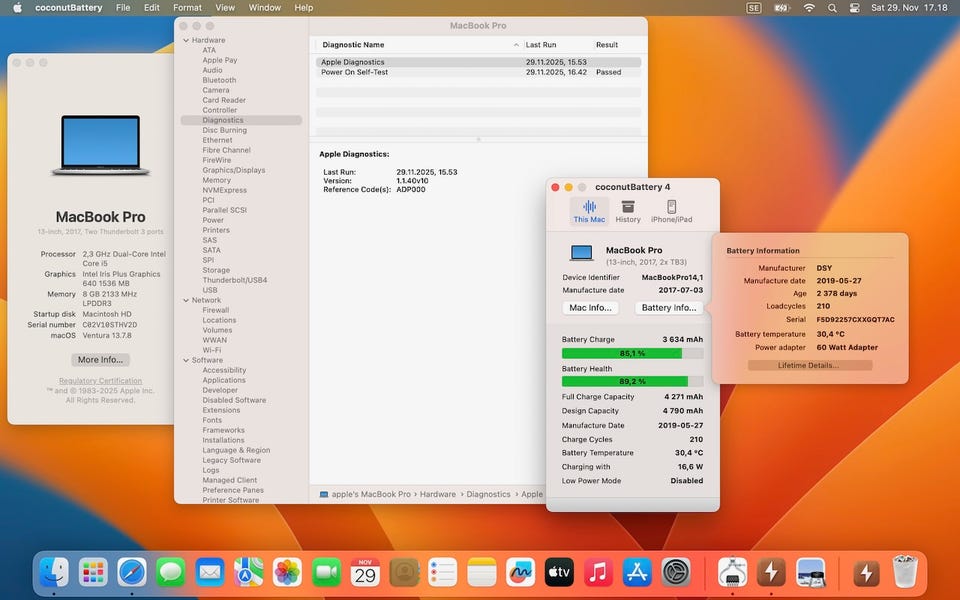Click the Battery Health progress bar
Image resolution: width=960 pixels, height=600 pixels.
(x=631, y=381)
